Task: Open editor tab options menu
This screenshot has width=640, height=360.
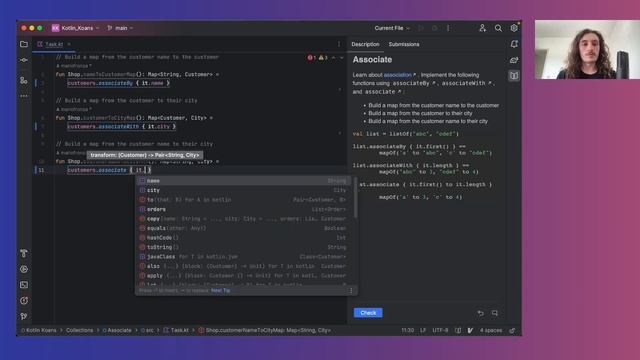Action: tap(339, 44)
